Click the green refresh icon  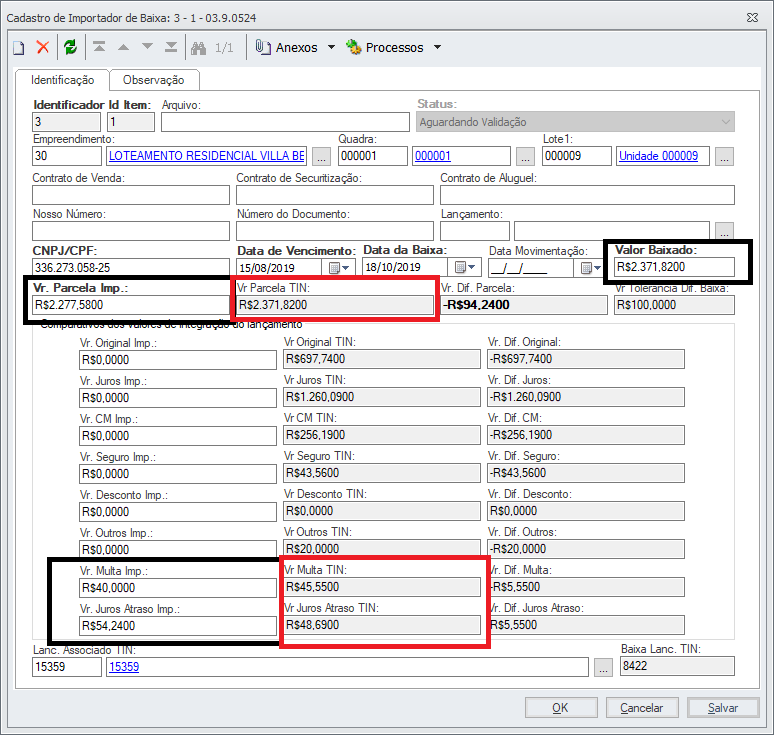[71, 47]
